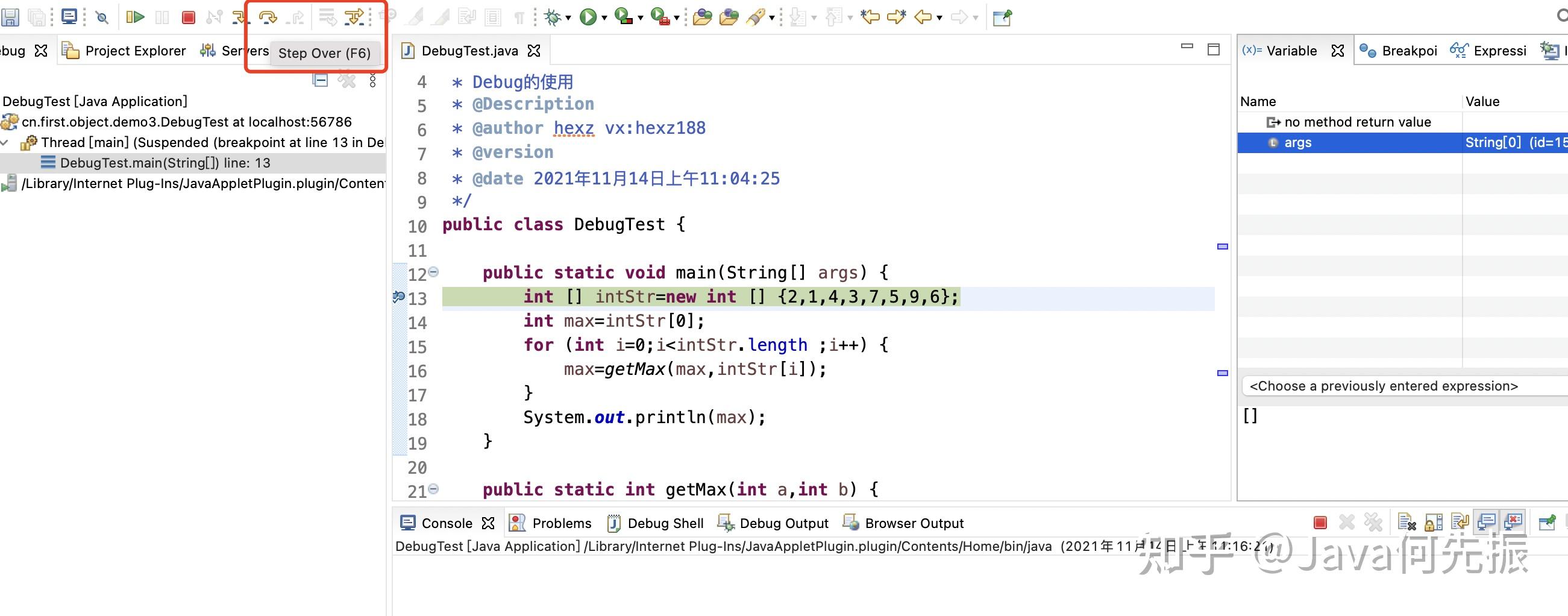Collapse all in Debug view
Screen dimensions: 1568x616
point(320,80)
